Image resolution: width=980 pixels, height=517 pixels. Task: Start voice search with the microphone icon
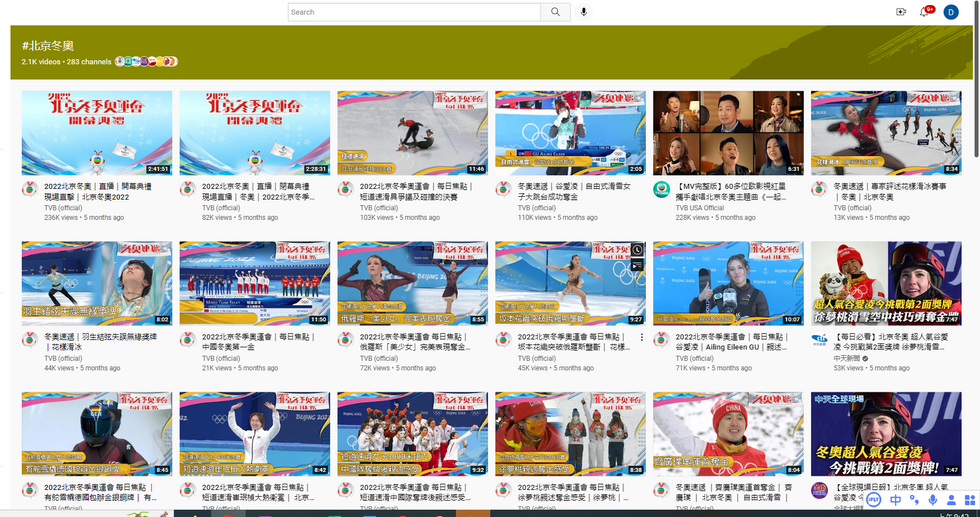tap(584, 12)
